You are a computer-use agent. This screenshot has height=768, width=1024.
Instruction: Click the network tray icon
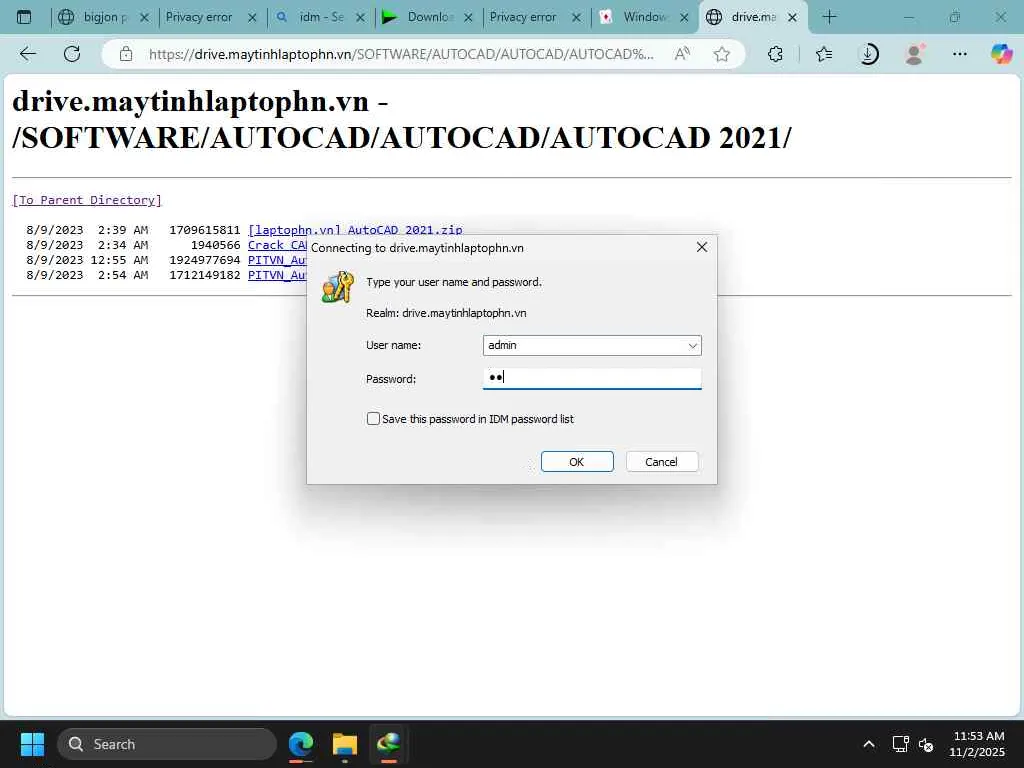901,744
